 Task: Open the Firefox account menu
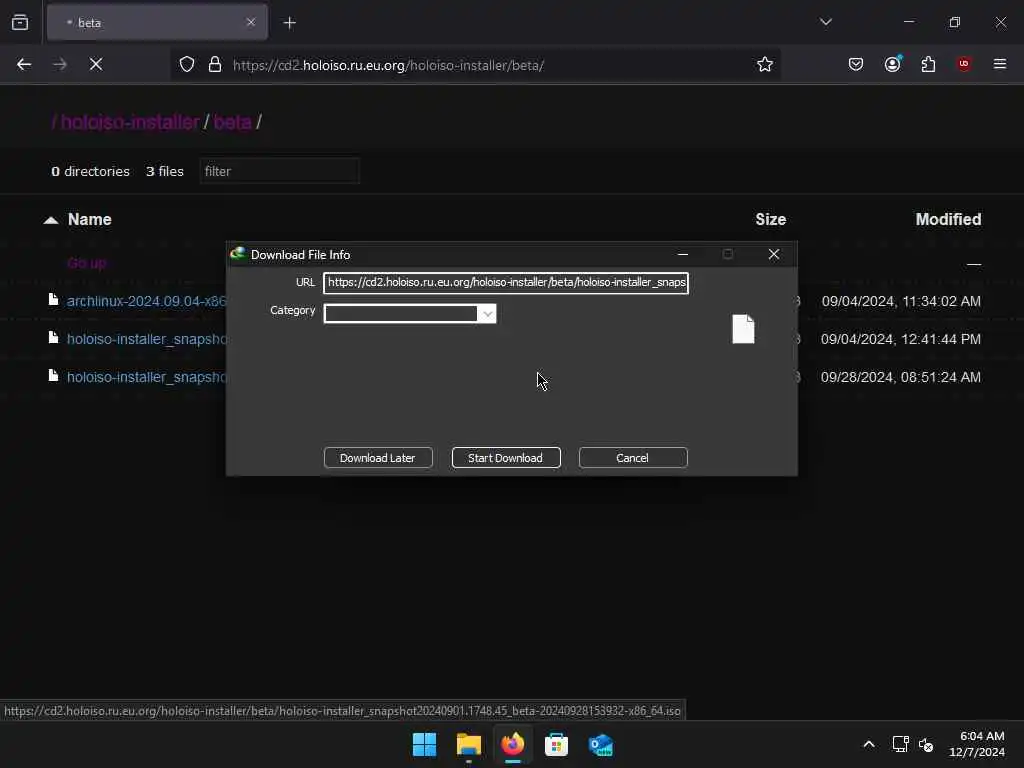coord(893,64)
